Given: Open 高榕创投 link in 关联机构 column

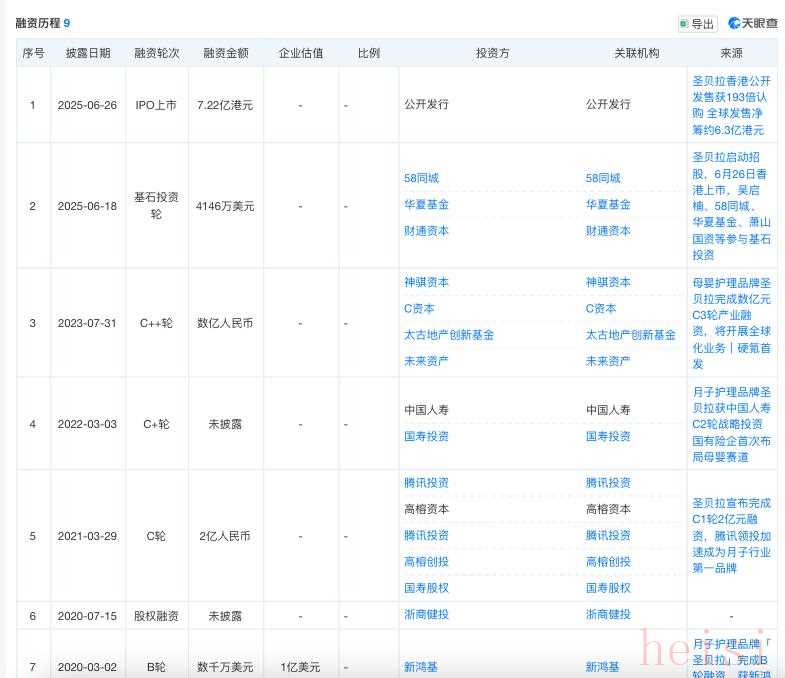Looking at the screenshot, I should [x=608, y=562].
